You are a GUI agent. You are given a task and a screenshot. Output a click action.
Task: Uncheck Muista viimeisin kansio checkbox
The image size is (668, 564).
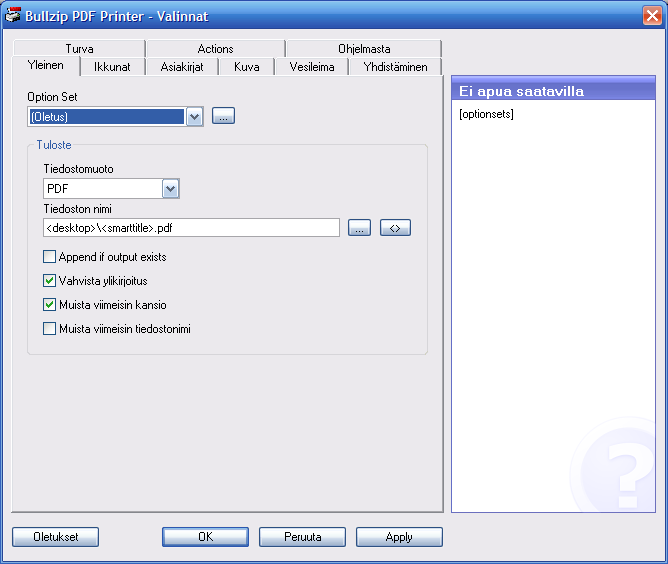pyautogui.click(x=49, y=305)
